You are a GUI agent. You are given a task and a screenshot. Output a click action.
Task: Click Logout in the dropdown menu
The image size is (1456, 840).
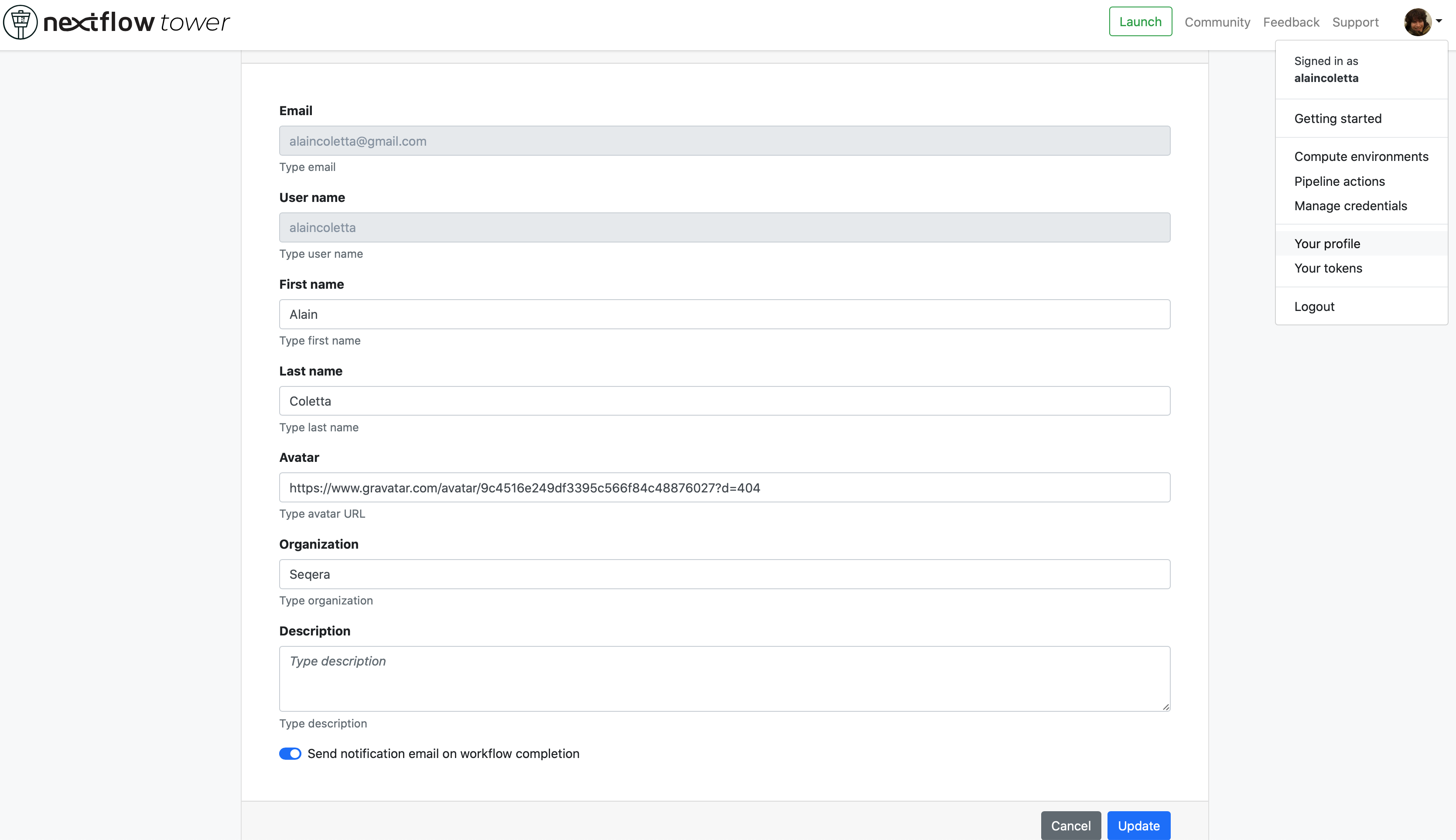point(1313,306)
